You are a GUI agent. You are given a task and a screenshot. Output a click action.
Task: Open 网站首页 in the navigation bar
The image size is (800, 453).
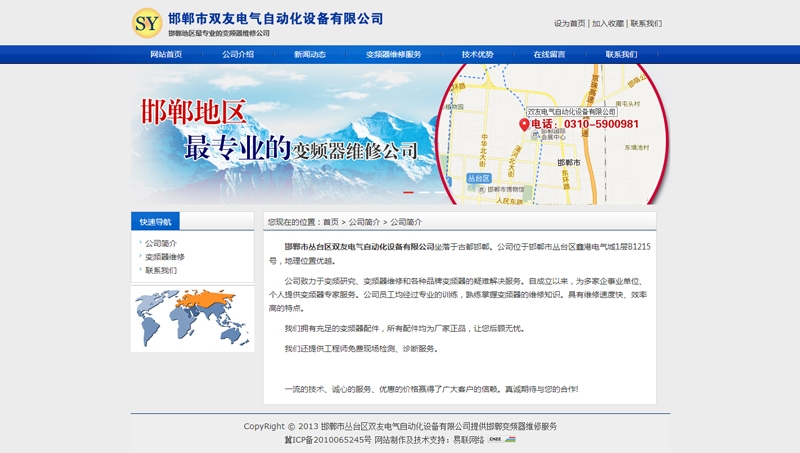point(166,54)
